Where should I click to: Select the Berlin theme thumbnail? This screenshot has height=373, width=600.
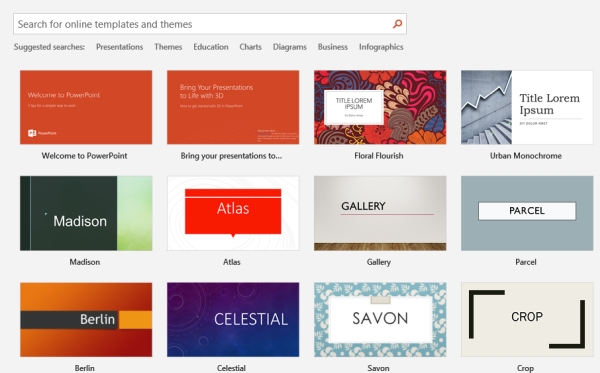pyautogui.click(x=86, y=320)
